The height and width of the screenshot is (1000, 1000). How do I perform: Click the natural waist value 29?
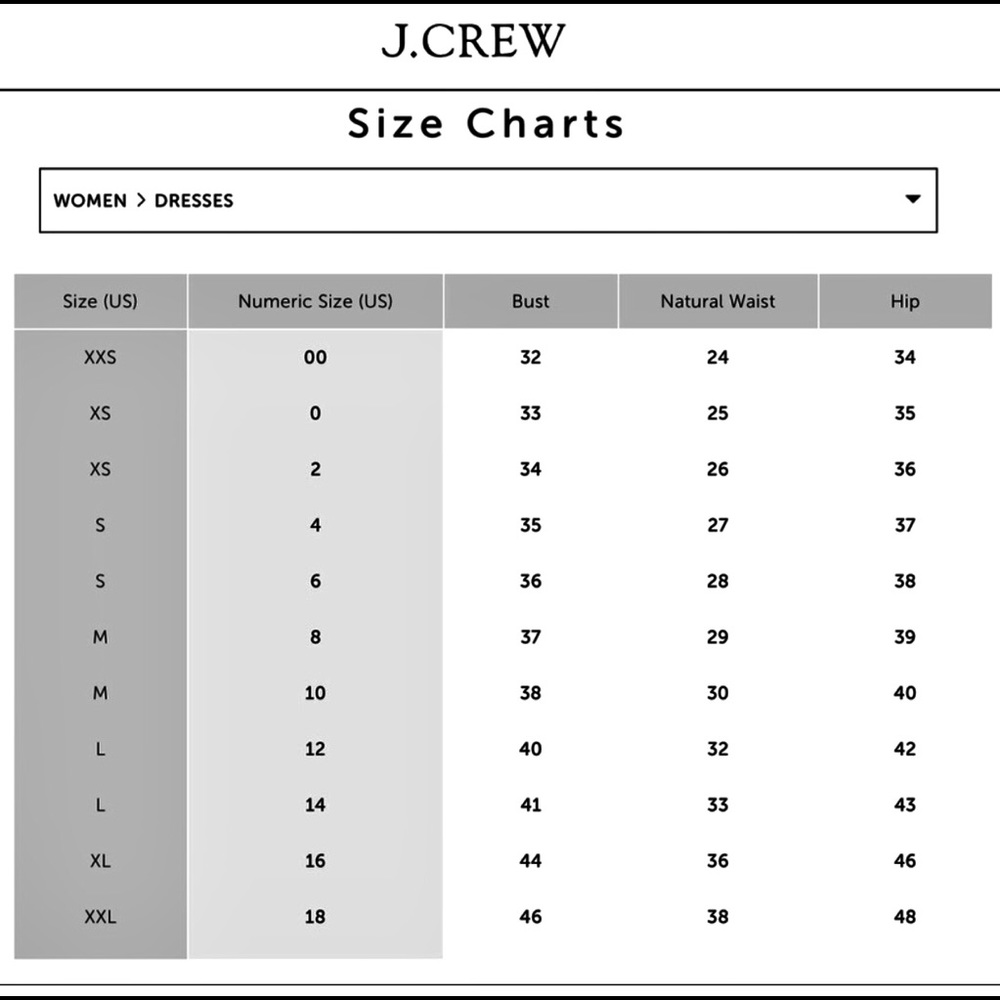(x=717, y=637)
